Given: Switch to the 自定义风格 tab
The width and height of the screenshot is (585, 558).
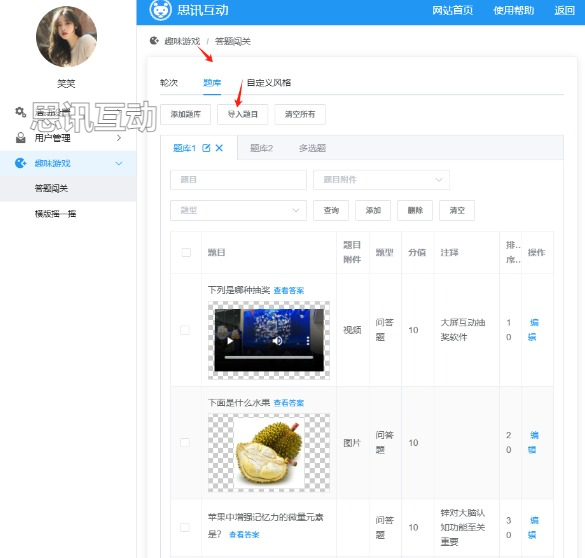Looking at the screenshot, I should click(269, 83).
